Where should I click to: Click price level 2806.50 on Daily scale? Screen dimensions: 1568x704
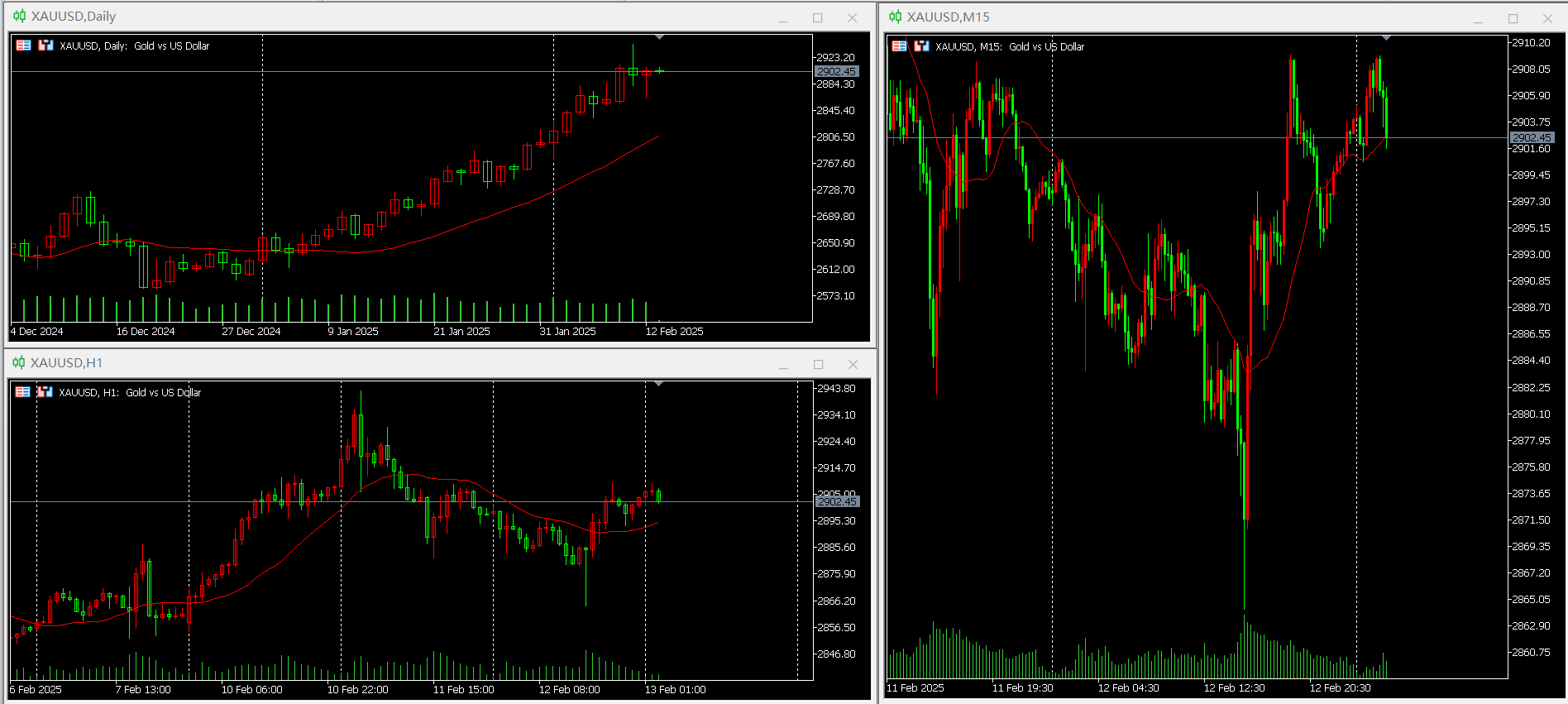(836, 137)
